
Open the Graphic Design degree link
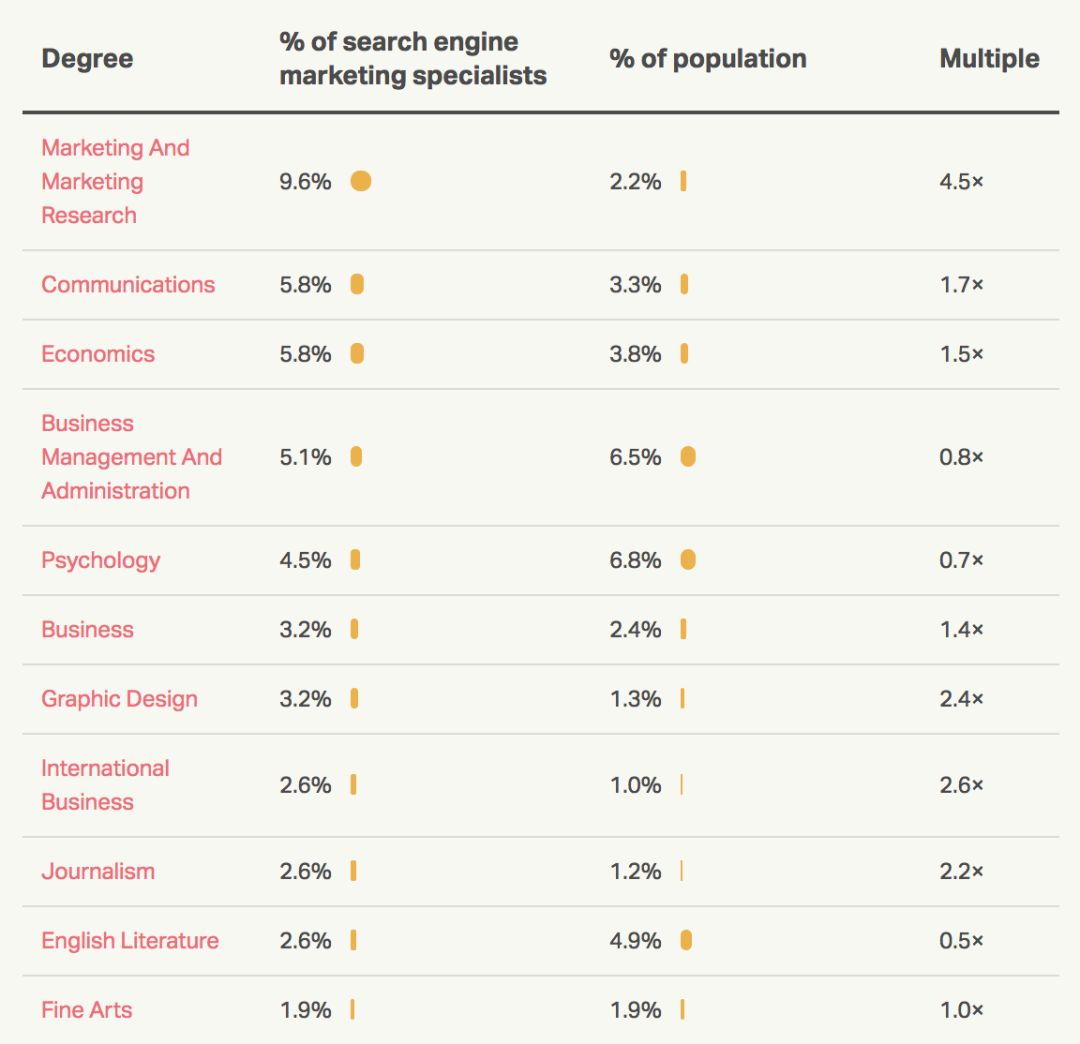(x=119, y=699)
